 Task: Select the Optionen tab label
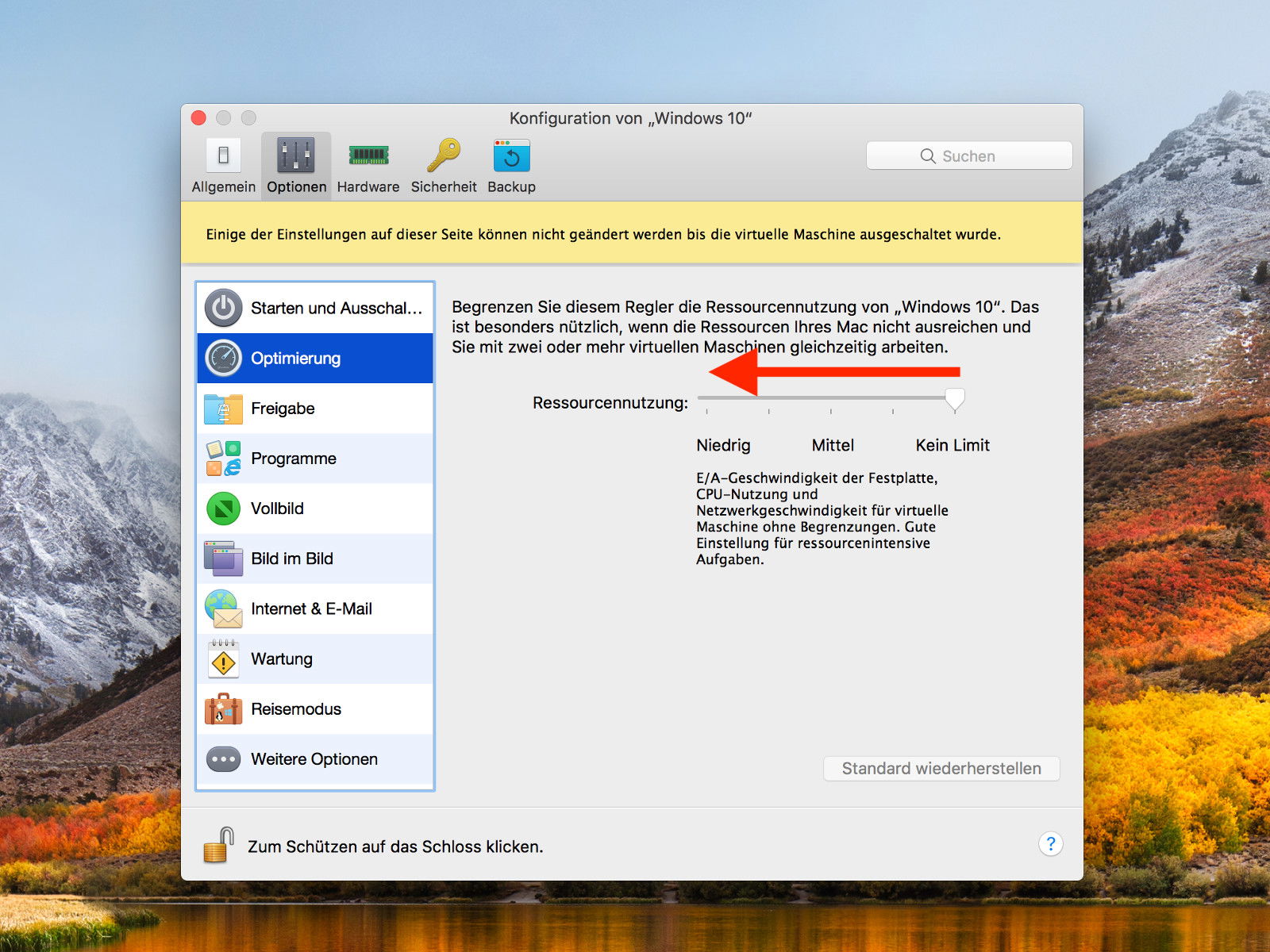[297, 187]
